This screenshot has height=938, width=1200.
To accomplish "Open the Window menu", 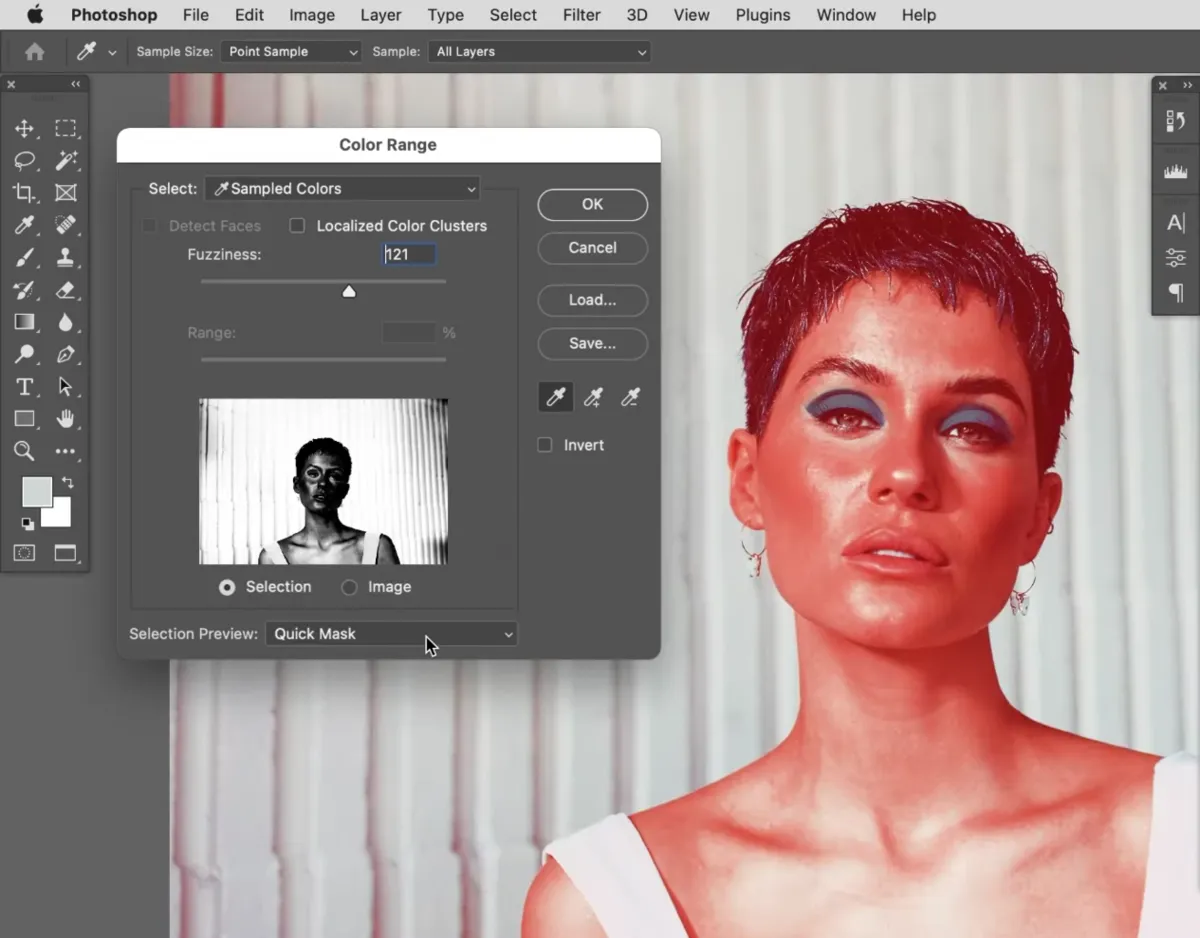I will 845,15.
